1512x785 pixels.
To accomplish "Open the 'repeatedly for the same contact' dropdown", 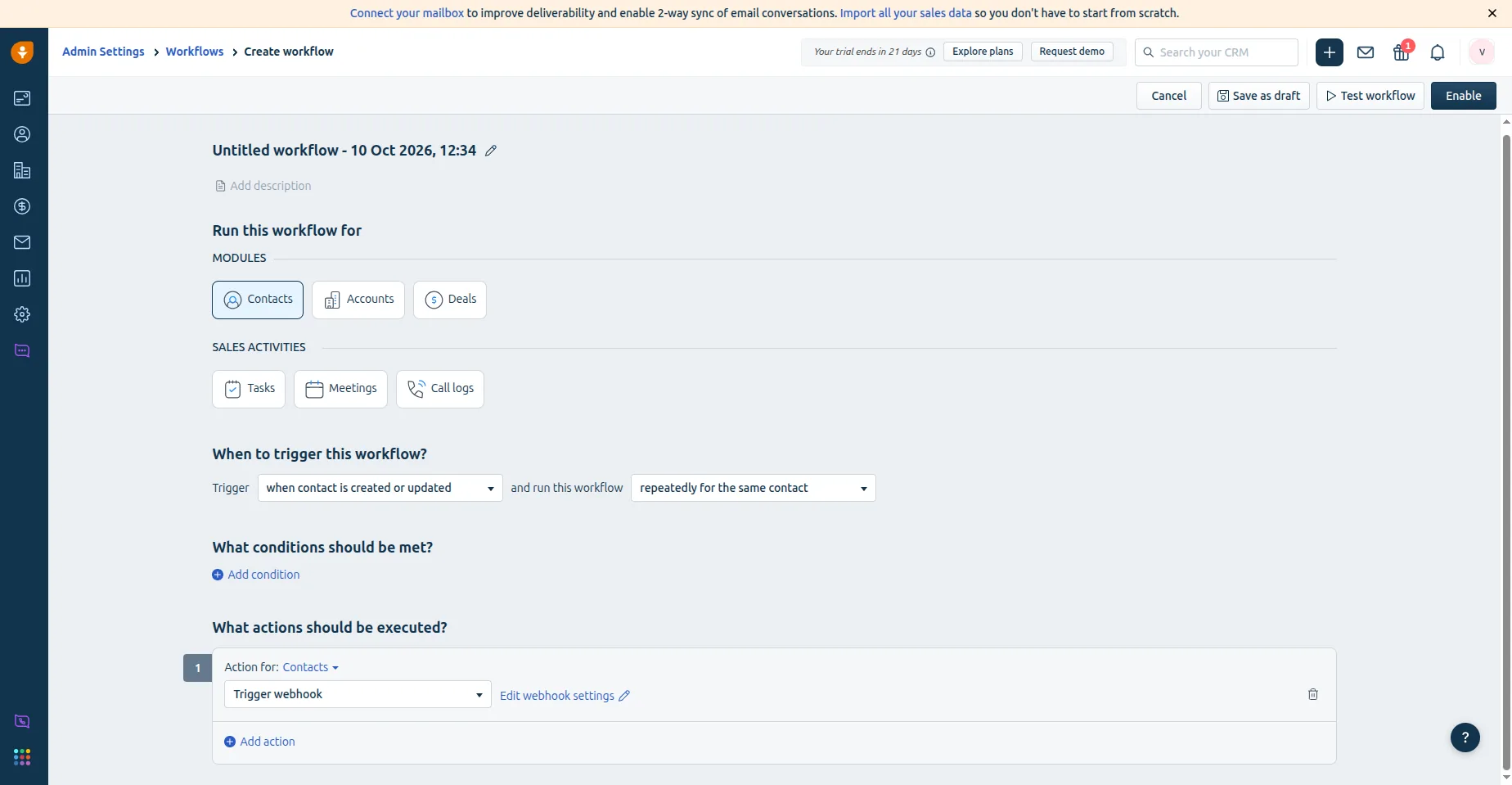I will (x=754, y=488).
